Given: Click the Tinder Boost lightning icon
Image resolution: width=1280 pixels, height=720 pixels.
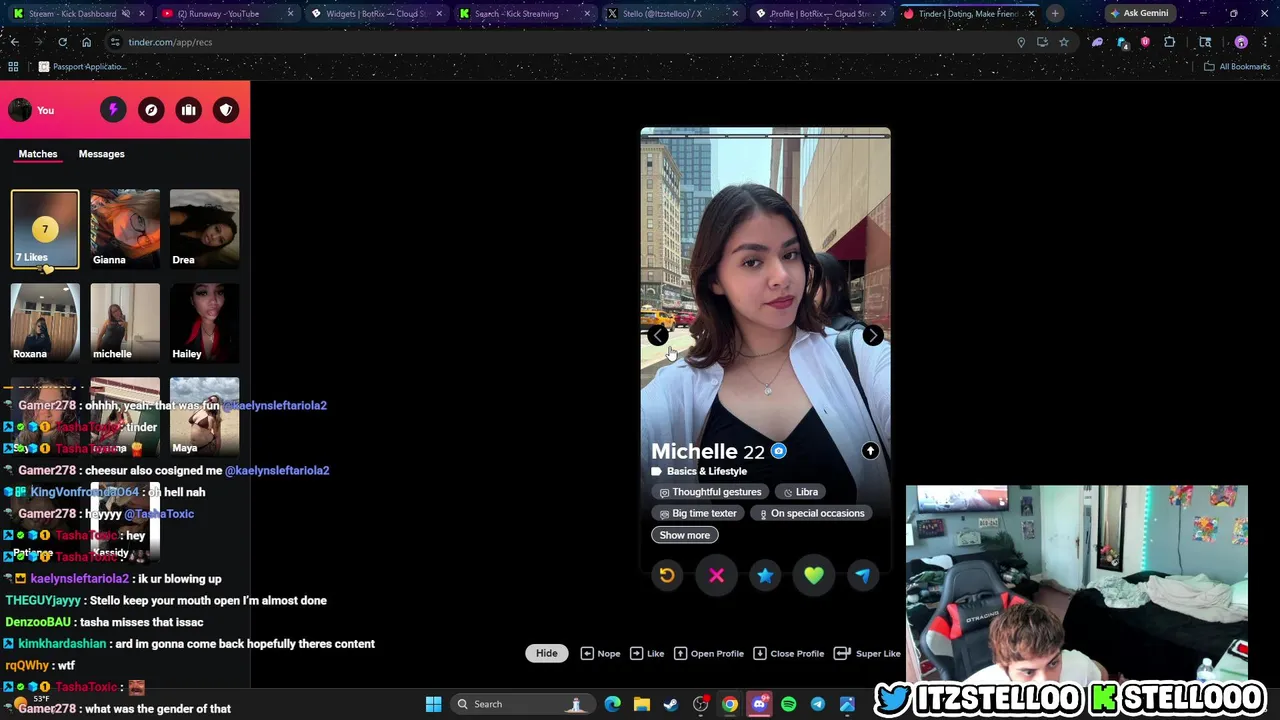Looking at the screenshot, I should tap(113, 110).
